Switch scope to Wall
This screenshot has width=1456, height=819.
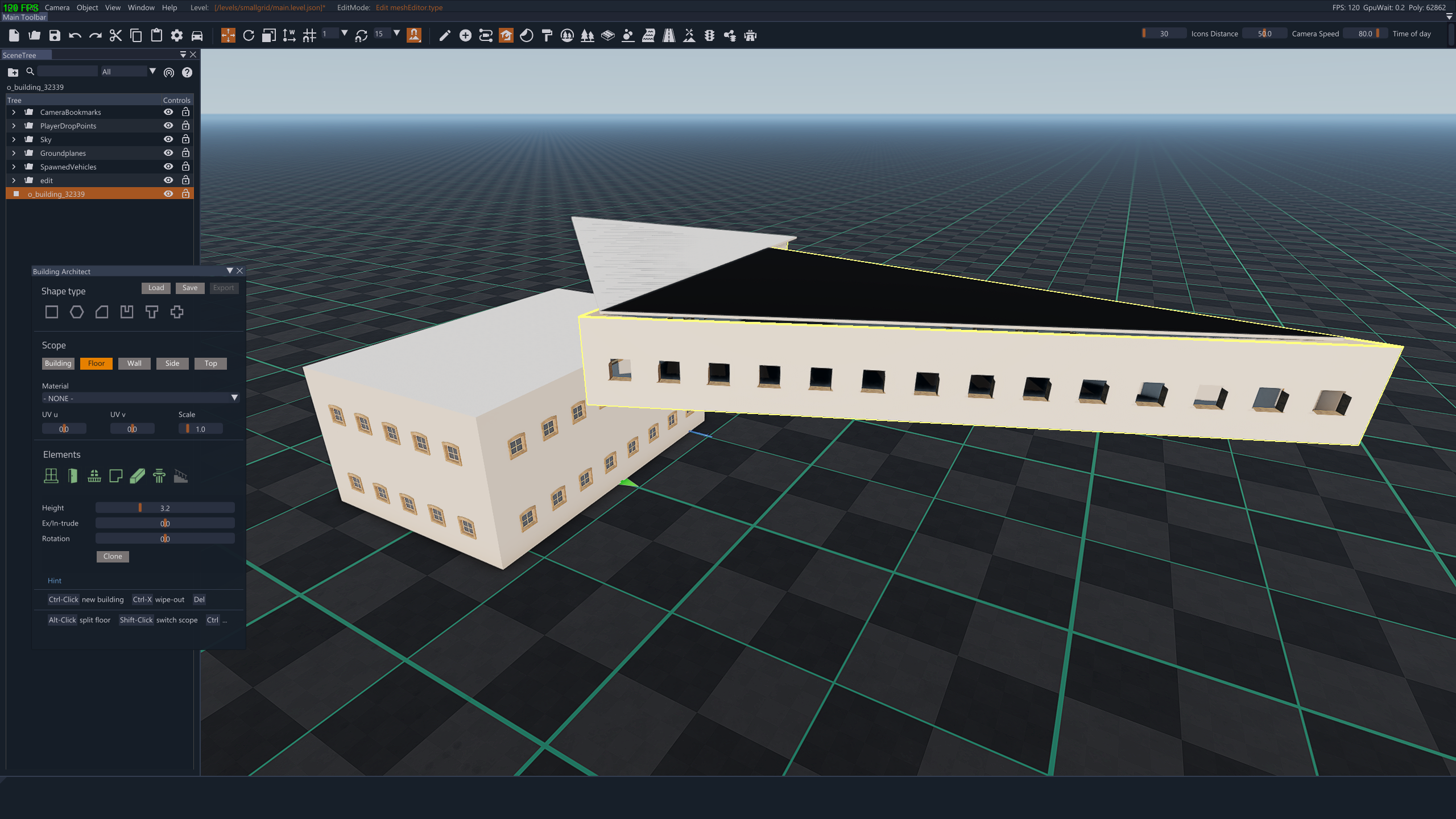(134, 363)
